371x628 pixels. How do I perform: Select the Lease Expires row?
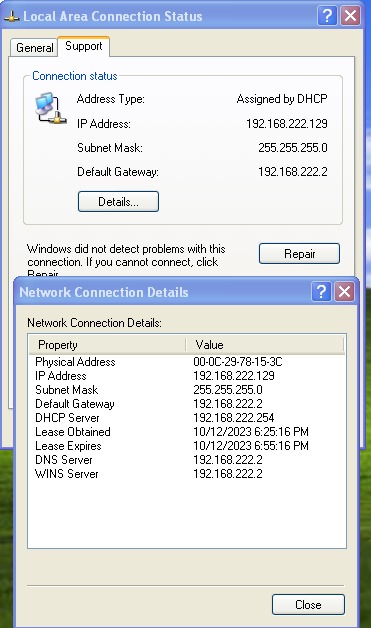coord(187,446)
